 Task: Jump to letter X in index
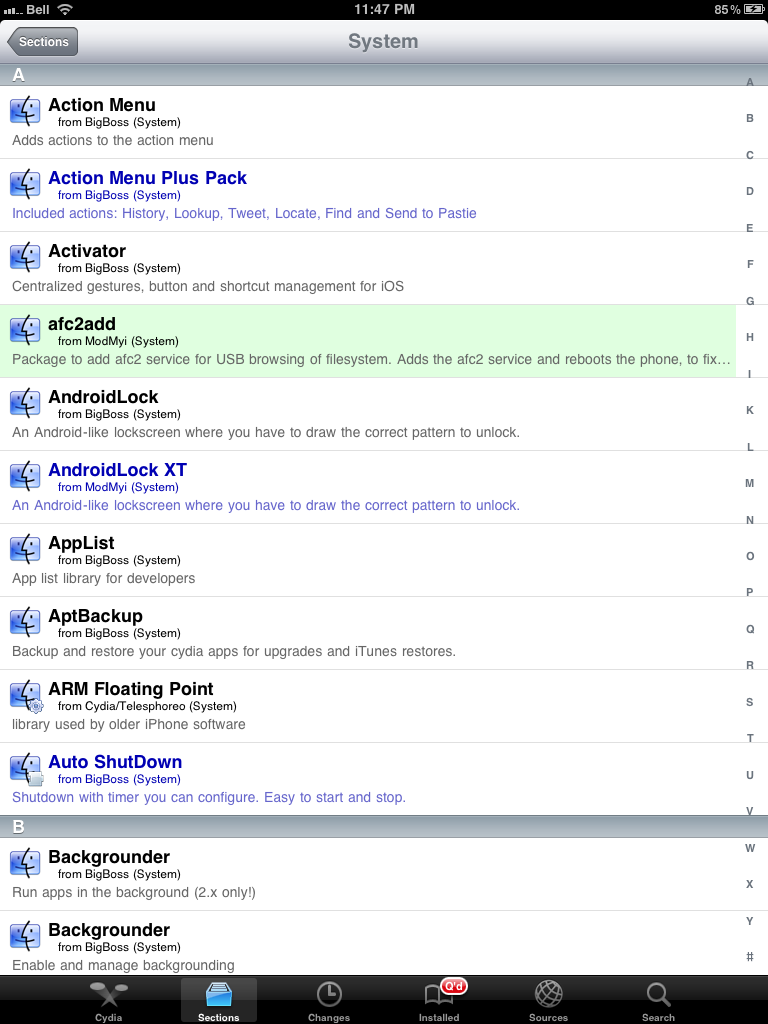(750, 884)
